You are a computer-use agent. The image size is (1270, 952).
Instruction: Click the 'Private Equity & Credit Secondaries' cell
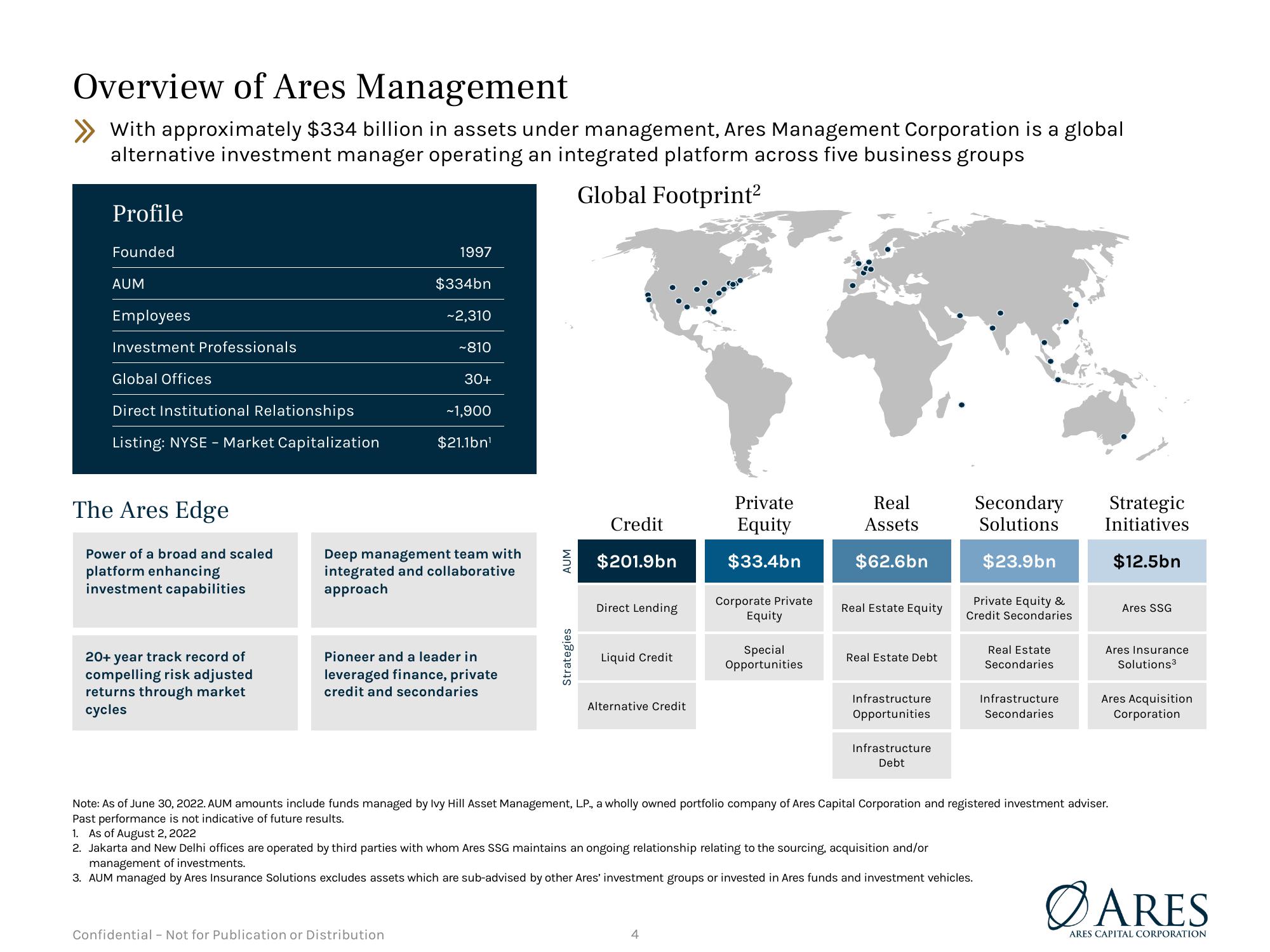1019,608
